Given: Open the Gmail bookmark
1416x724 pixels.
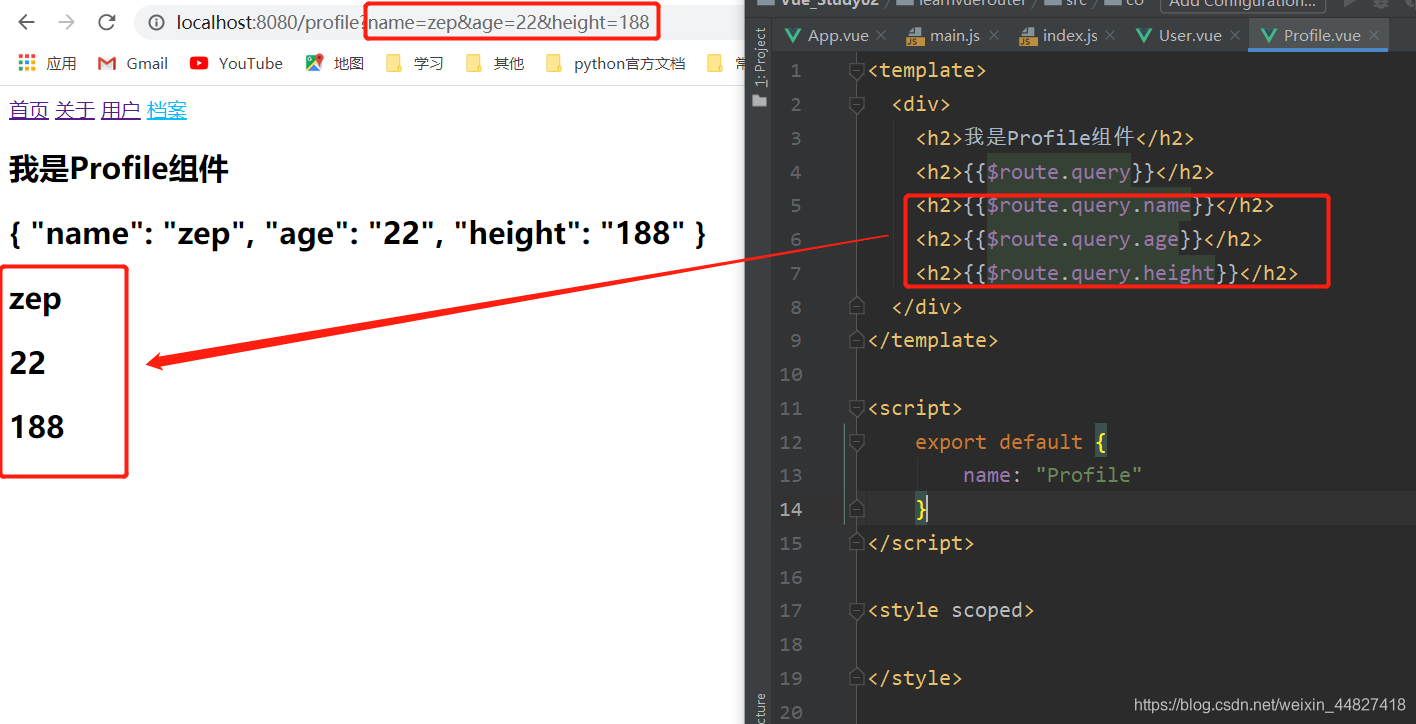Looking at the screenshot, I should coord(133,63).
